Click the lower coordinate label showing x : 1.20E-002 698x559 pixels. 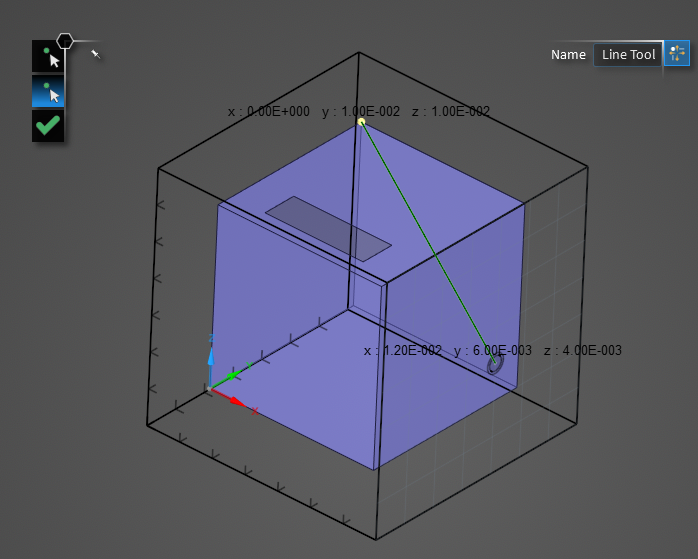click(492, 351)
